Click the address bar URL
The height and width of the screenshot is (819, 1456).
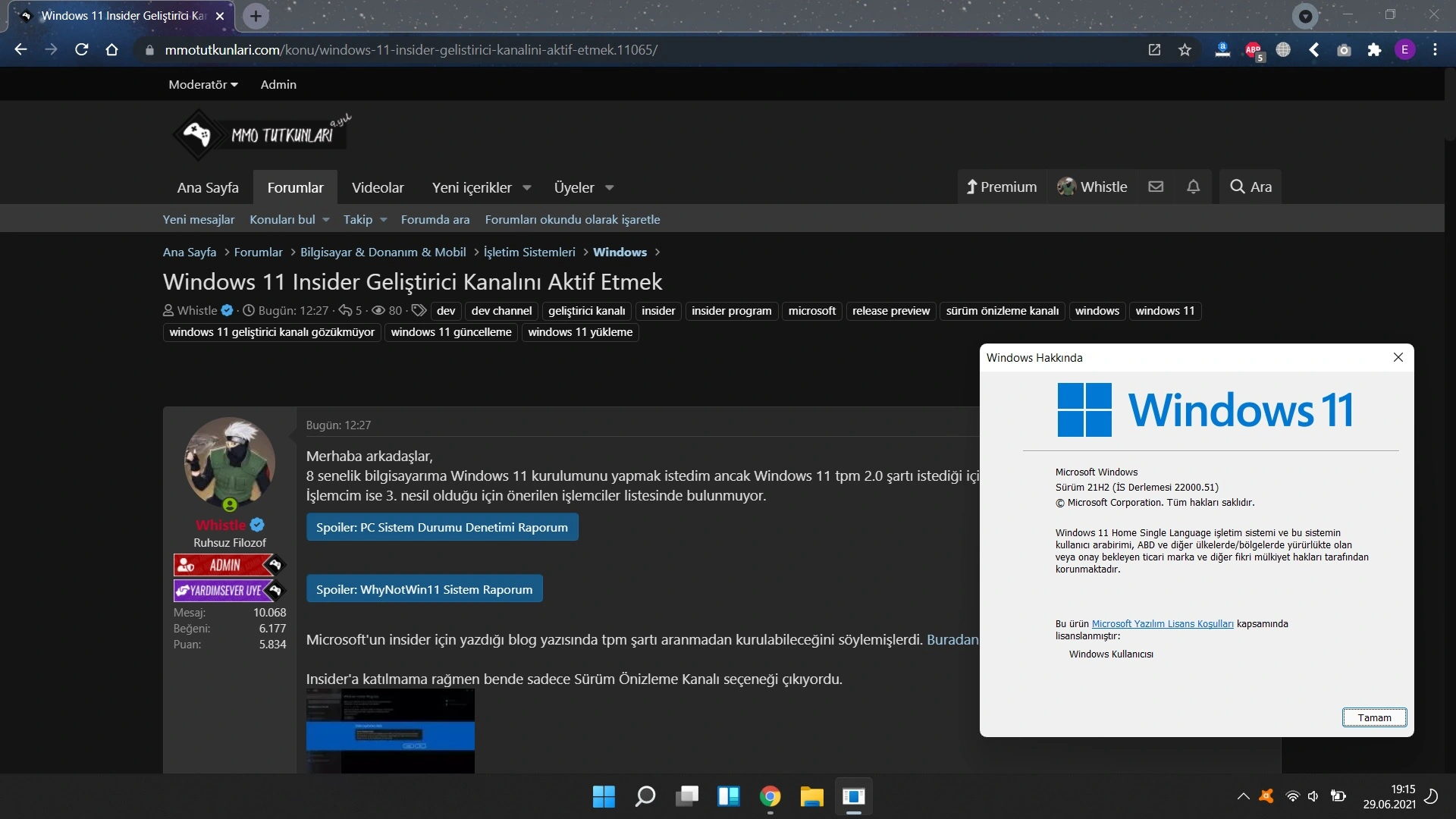click(x=411, y=50)
